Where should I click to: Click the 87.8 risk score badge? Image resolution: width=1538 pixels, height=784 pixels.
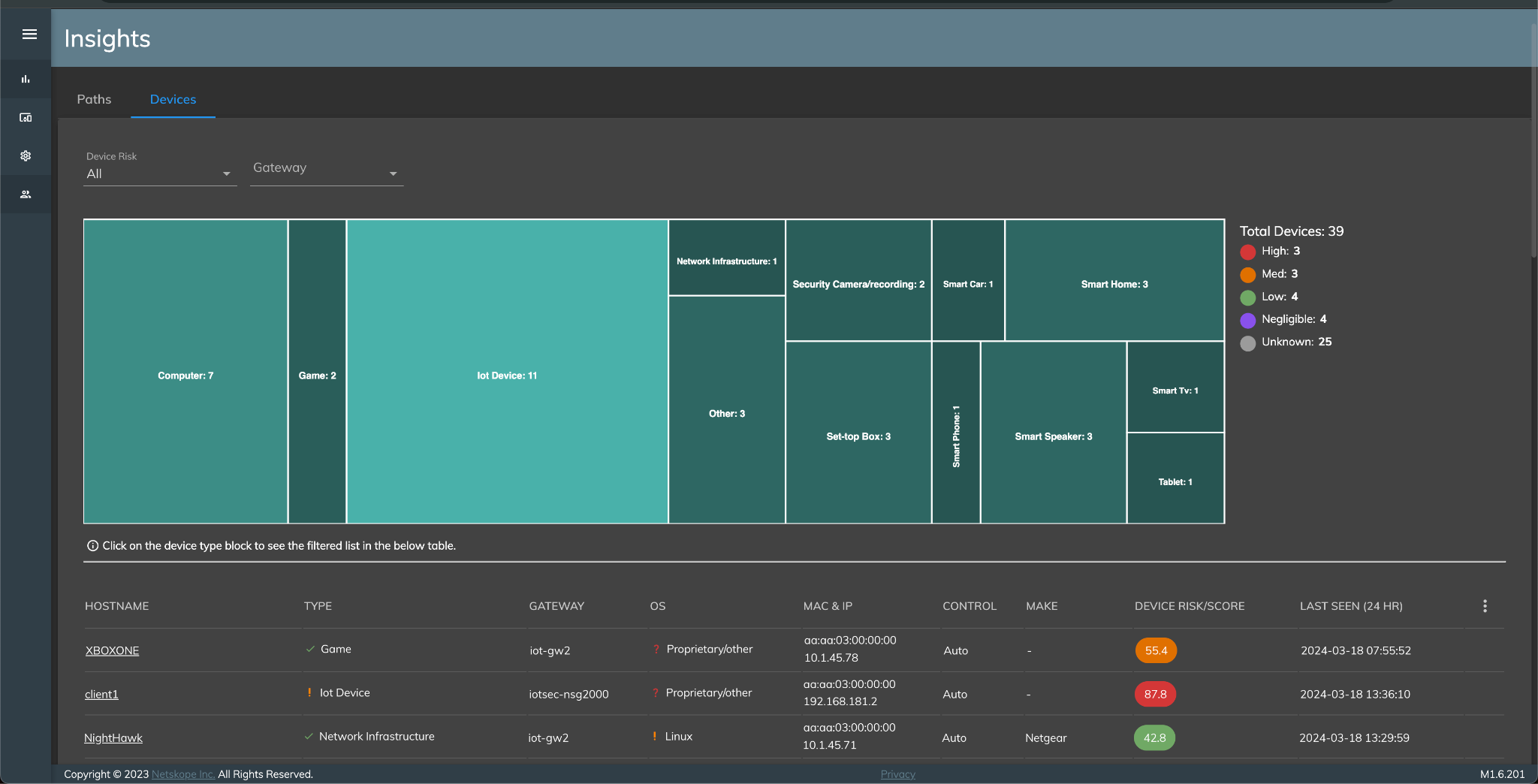(1155, 695)
